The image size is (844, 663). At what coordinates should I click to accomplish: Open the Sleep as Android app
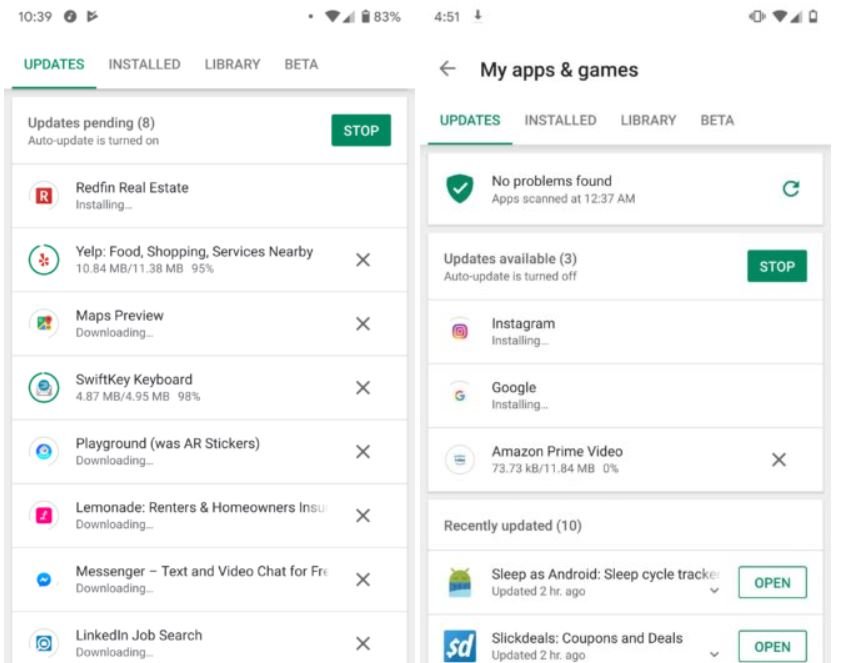point(772,583)
